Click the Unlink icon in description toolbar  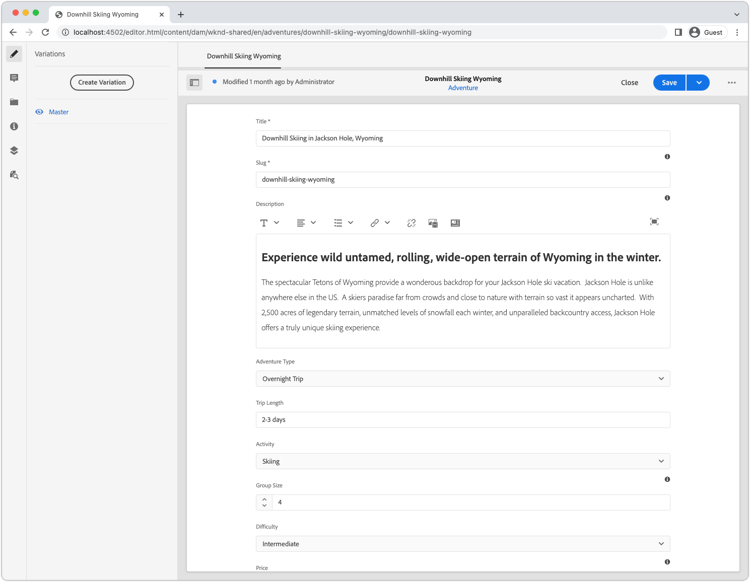(411, 223)
